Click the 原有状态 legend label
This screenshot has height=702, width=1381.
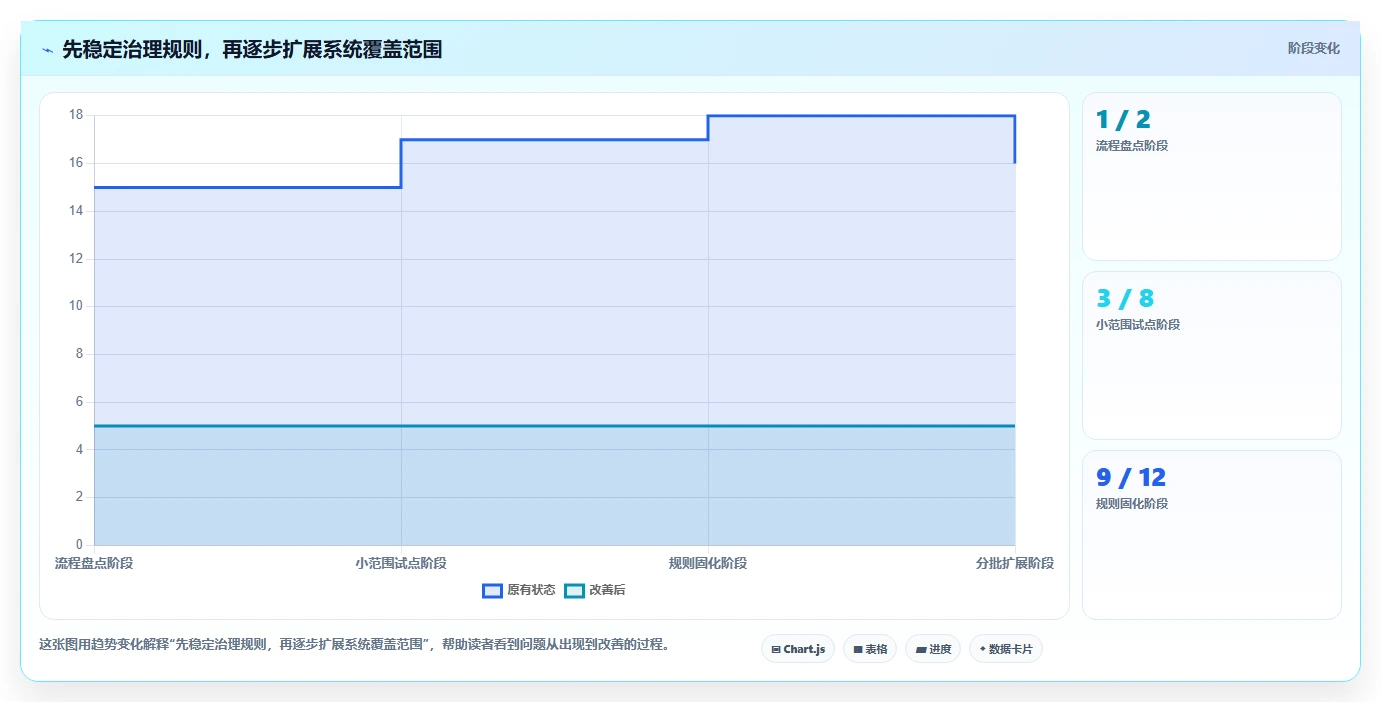coord(531,591)
